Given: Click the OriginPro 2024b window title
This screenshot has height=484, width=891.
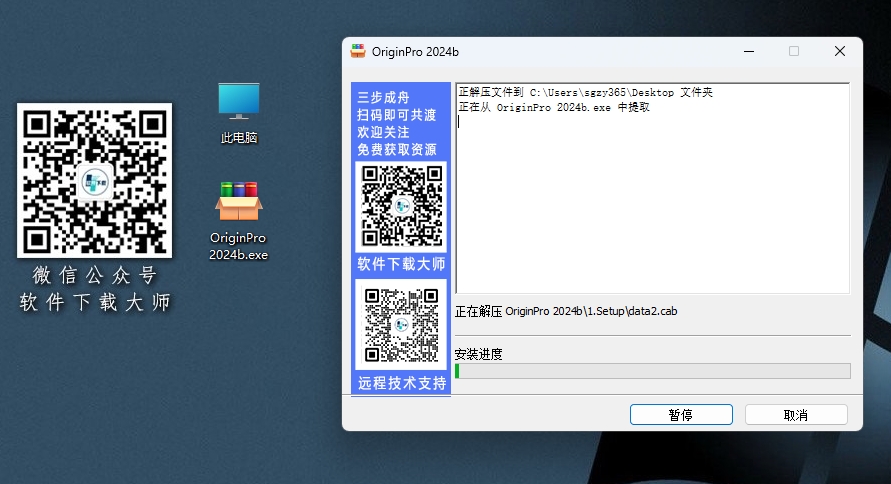Looking at the screenshot, I should point(415,52).
